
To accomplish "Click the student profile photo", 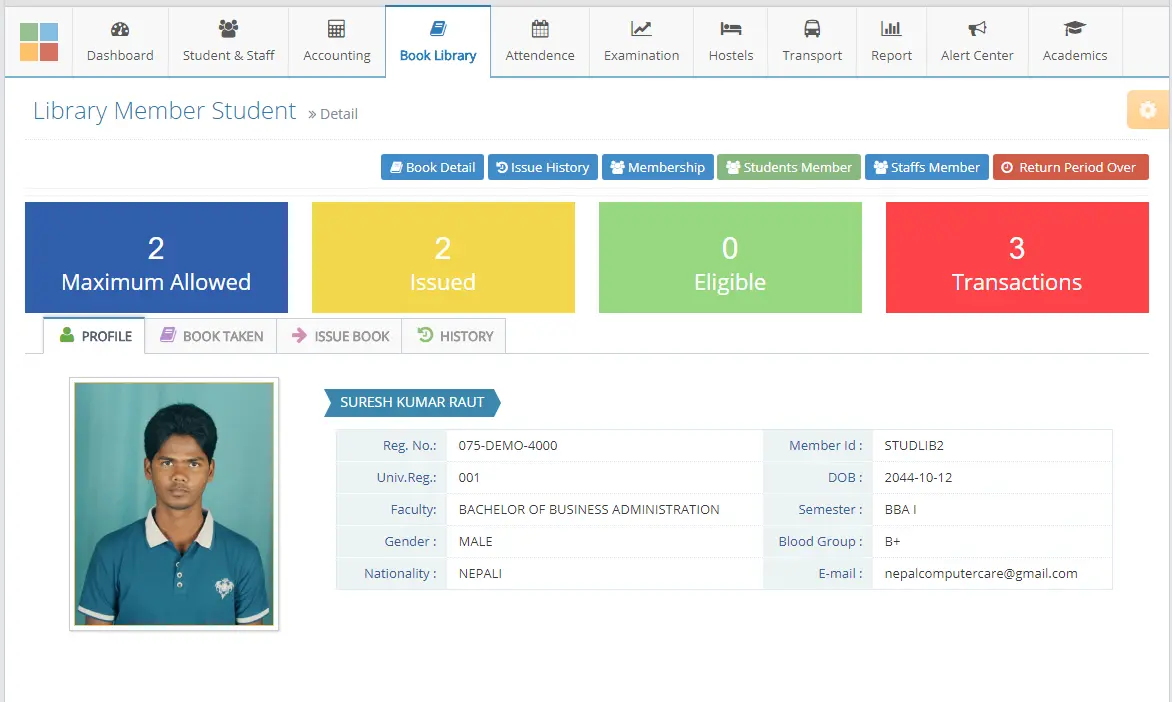I will [173, 503].
